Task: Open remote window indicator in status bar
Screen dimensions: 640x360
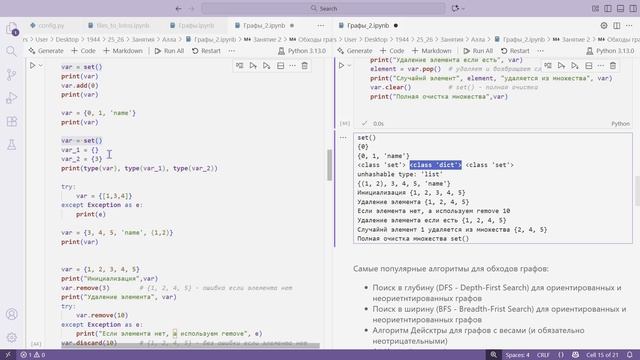Action: tap(8, 355)
